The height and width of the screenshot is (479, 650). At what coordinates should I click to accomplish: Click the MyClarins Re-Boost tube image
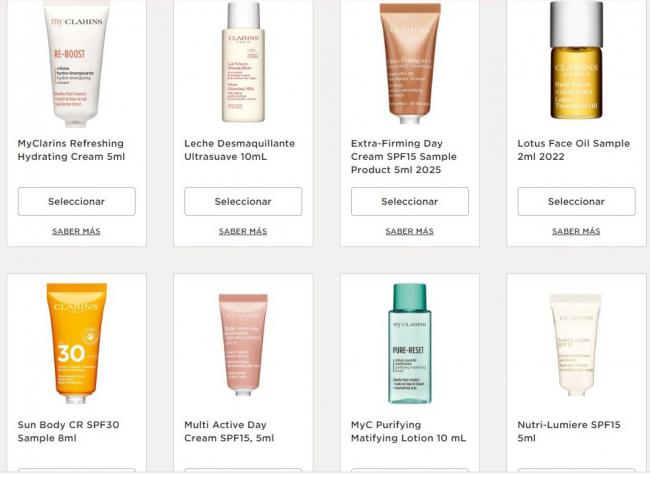pos(77,63)
